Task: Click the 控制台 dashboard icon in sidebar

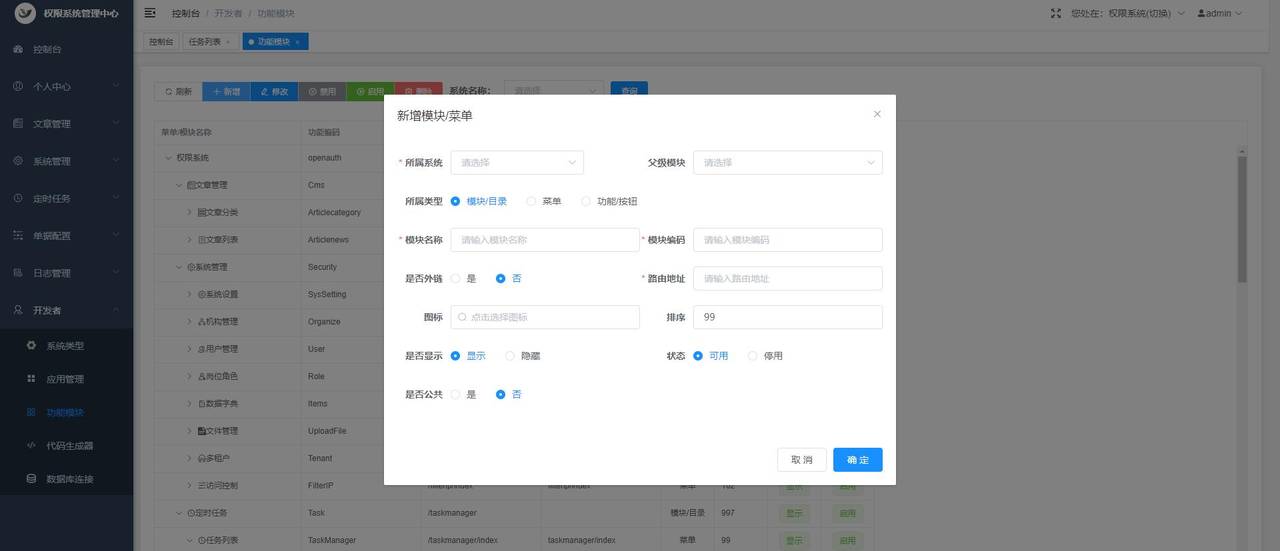Action: [18, 49]
